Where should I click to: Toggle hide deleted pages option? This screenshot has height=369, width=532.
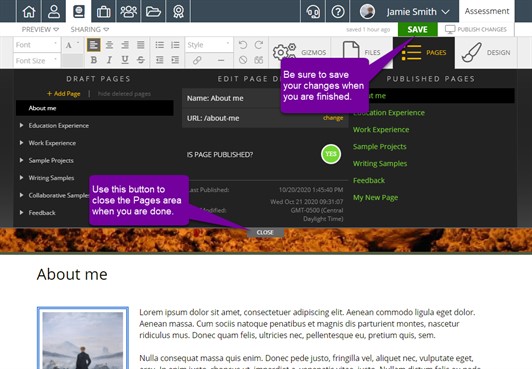(x=124, y=94)
